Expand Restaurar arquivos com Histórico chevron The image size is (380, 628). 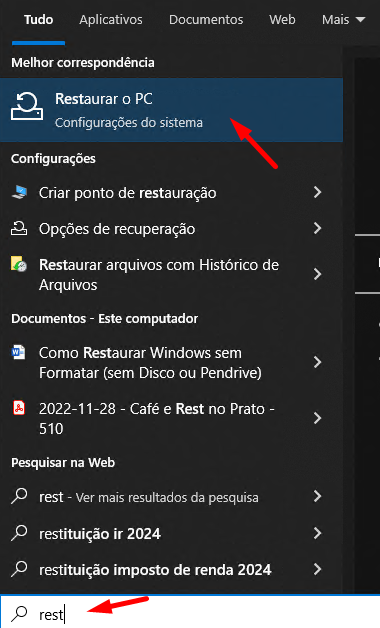(318, 274)
